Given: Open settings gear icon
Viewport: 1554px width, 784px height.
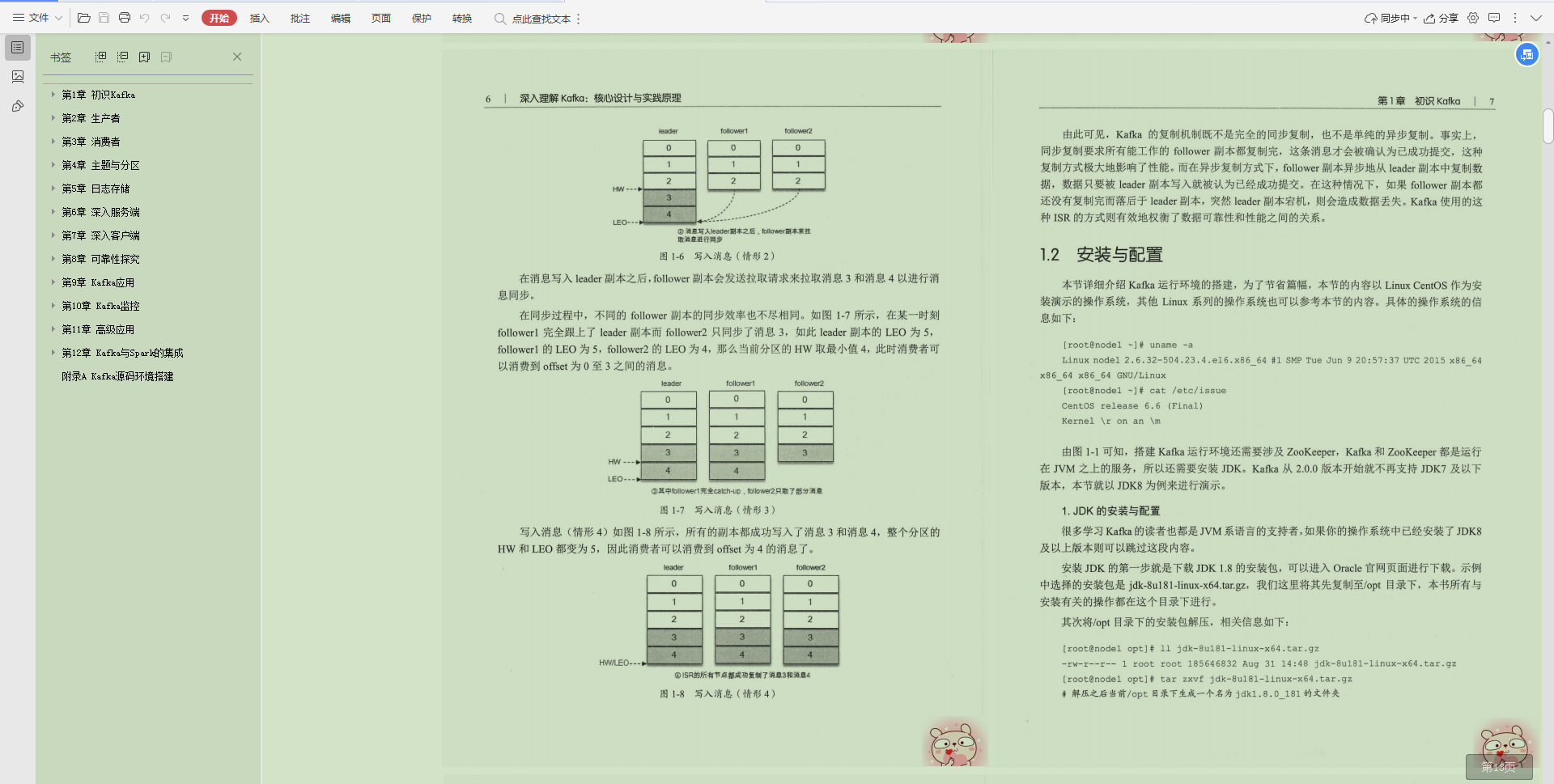Looking at the screenshot, I should coord(1473,18).
